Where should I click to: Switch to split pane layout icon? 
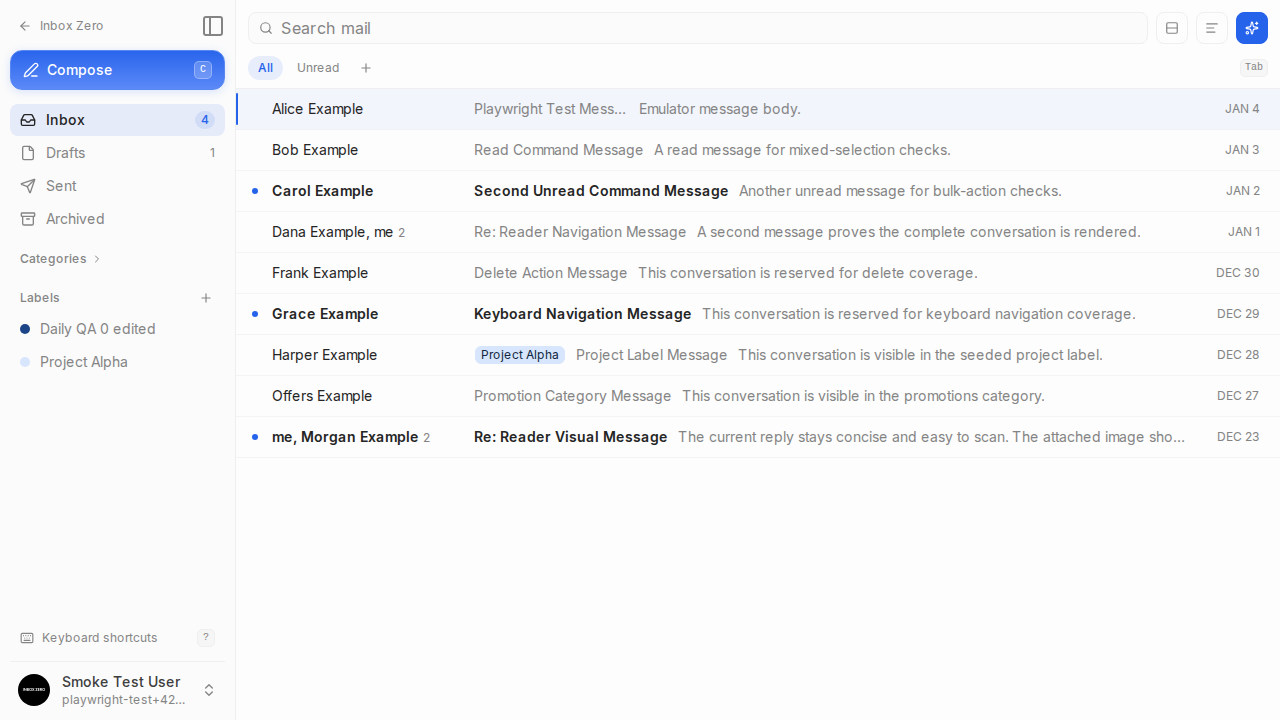[1172, 28]
